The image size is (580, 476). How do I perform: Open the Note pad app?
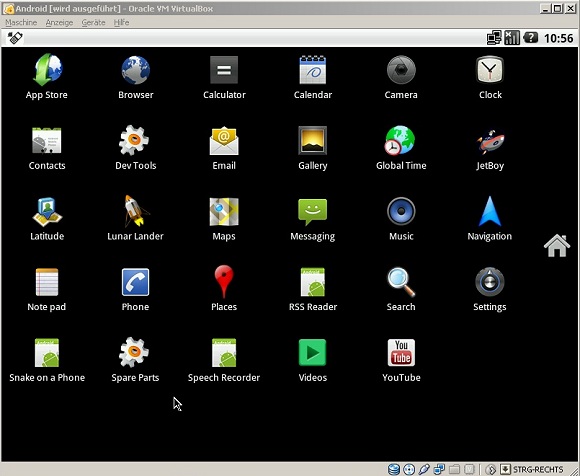pyautogui.click(x=47, y=289)
